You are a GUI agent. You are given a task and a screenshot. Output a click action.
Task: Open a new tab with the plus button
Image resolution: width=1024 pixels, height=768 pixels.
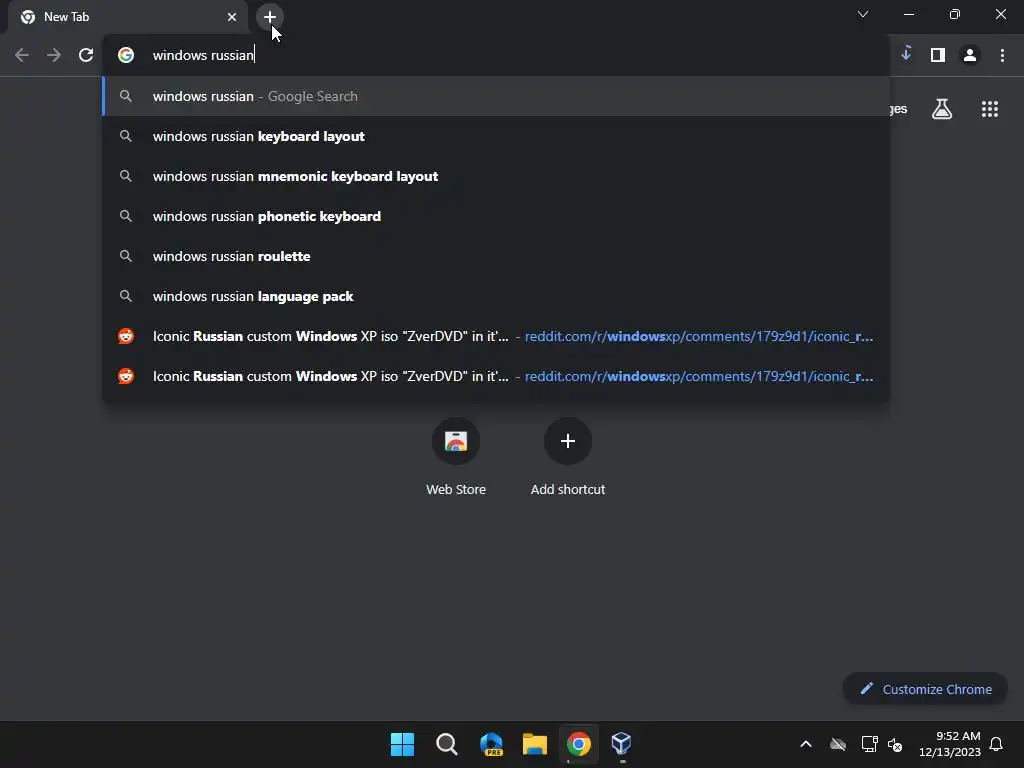[x=269, y=17]
